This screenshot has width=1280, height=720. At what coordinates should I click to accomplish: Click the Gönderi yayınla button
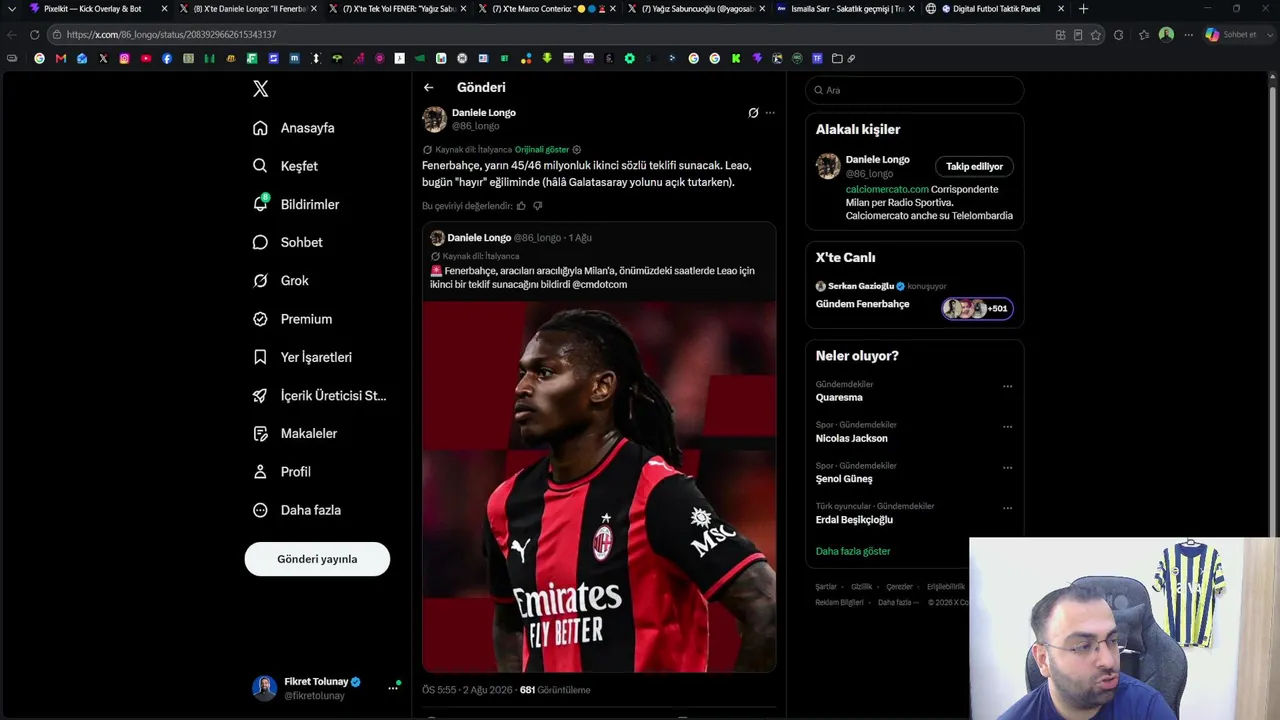pyautogui.click(x=317, y=559)
